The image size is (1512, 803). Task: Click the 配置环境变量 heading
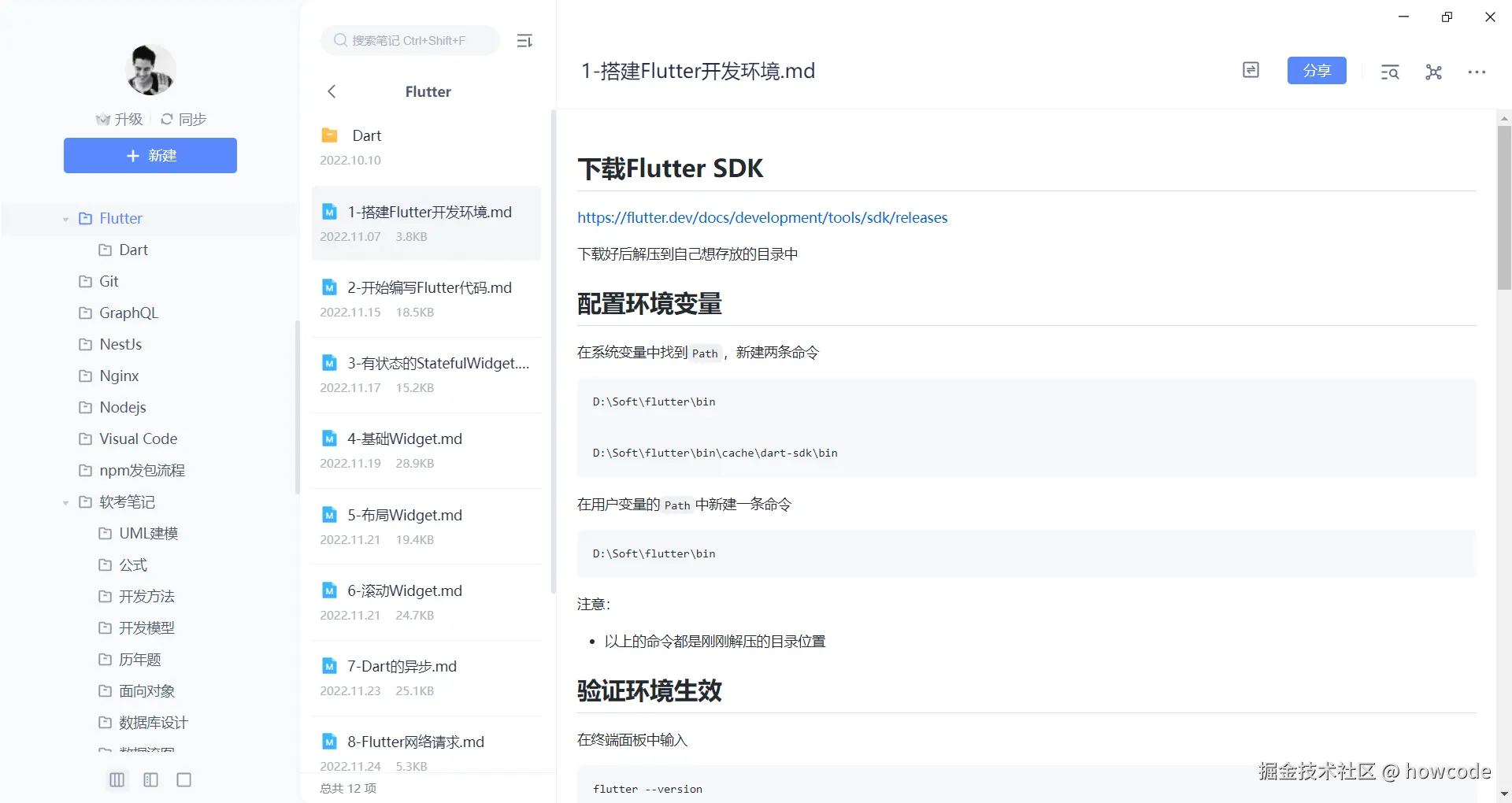(650, 304)
